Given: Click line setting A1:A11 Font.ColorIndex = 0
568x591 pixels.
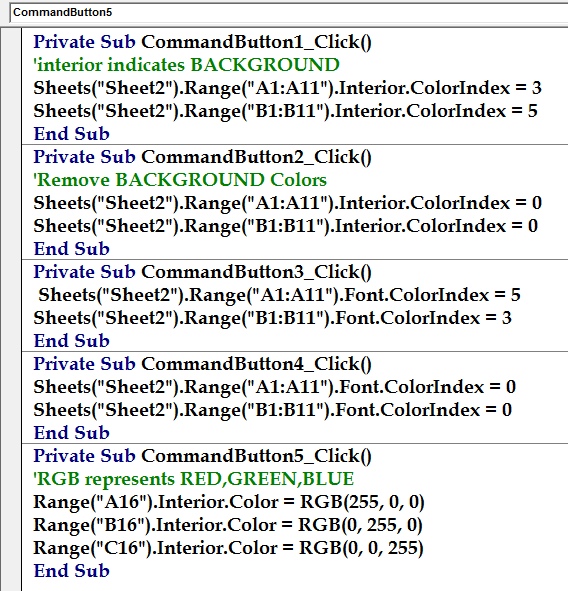Looking at the screenshot, I should 274,387.
